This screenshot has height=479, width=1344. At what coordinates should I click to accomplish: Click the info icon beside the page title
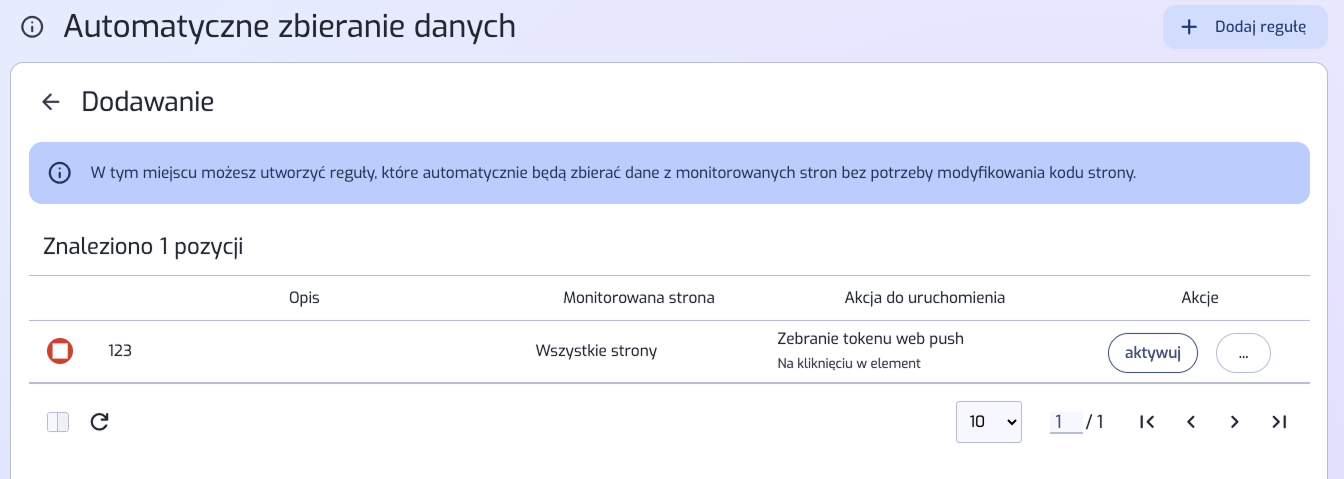click(x=32, y=27)
